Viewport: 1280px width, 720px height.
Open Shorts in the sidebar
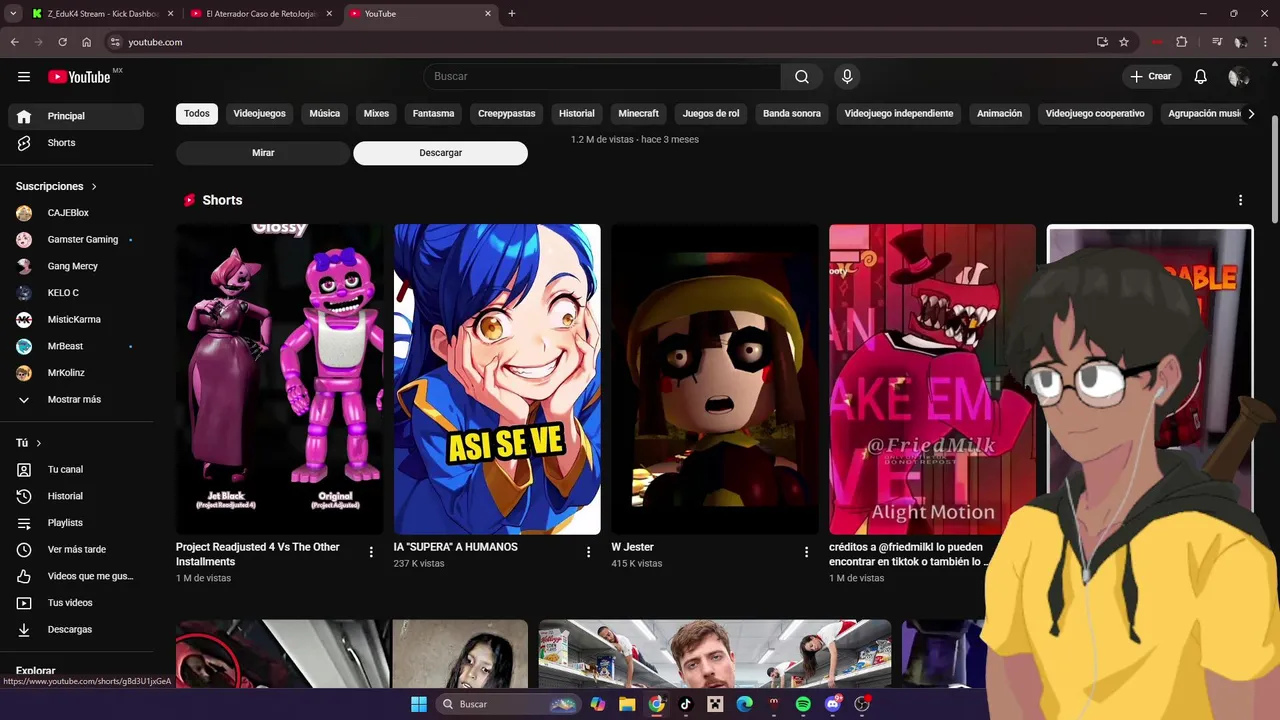pos(76,143)
